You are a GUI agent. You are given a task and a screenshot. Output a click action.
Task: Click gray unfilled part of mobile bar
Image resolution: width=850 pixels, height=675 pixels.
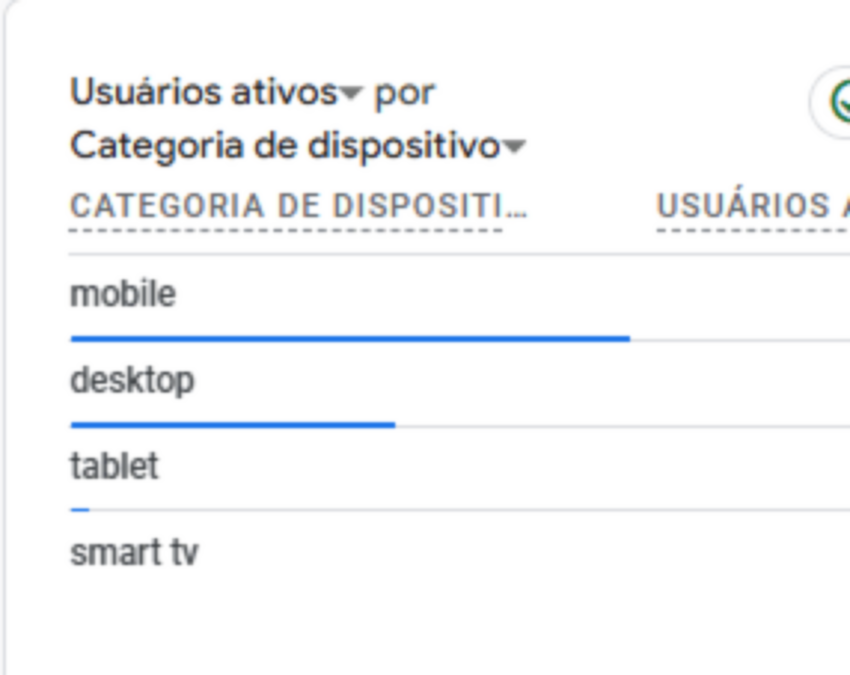point(740,340)
